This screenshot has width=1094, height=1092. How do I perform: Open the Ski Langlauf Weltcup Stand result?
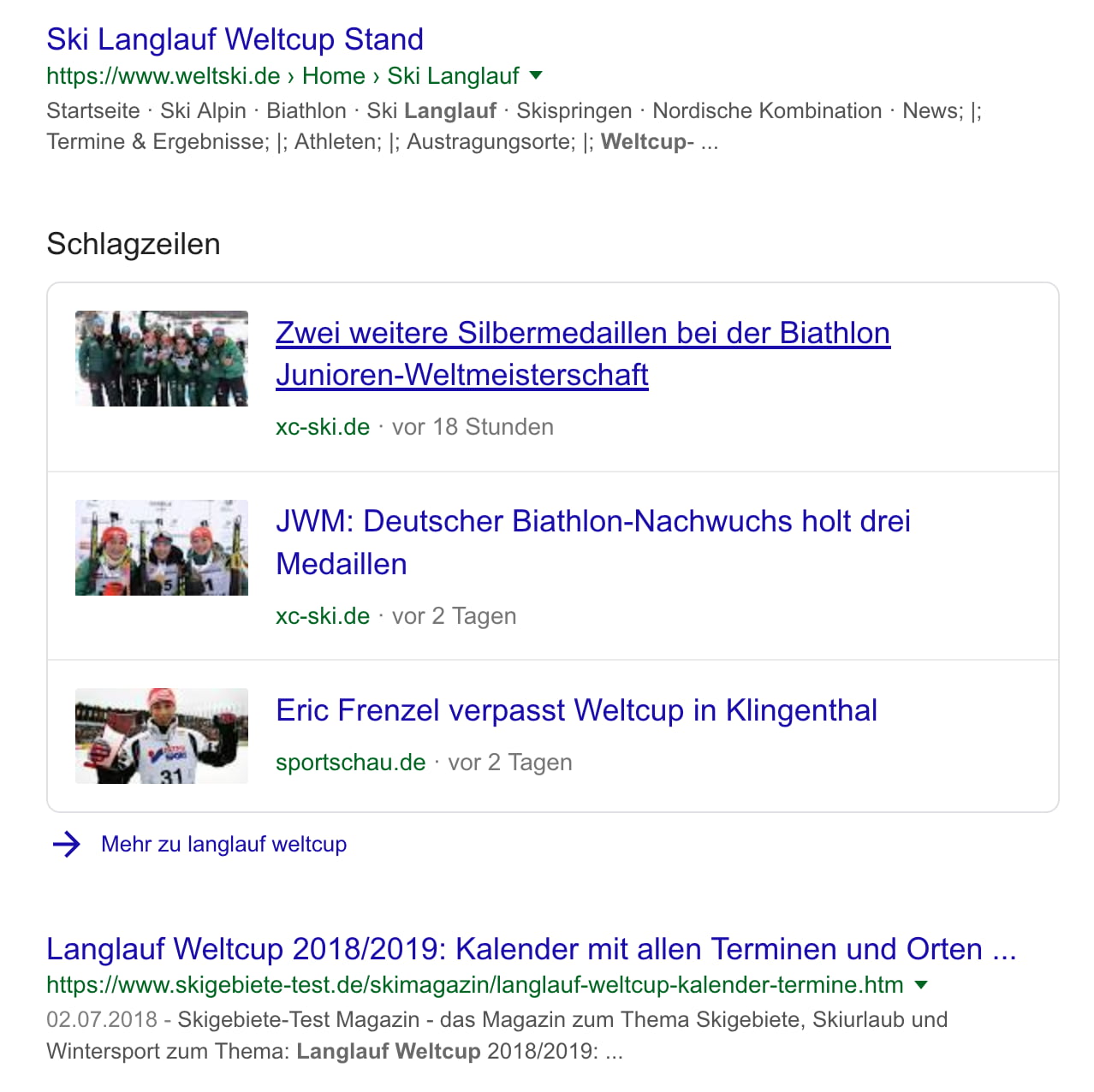pyautogui.click(x=235, y=39)
